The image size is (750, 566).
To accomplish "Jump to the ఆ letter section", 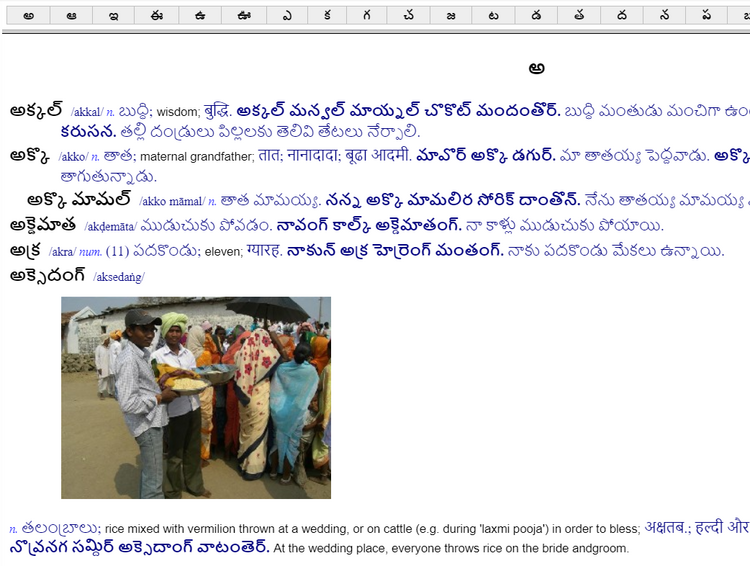I will pos(71,15).
